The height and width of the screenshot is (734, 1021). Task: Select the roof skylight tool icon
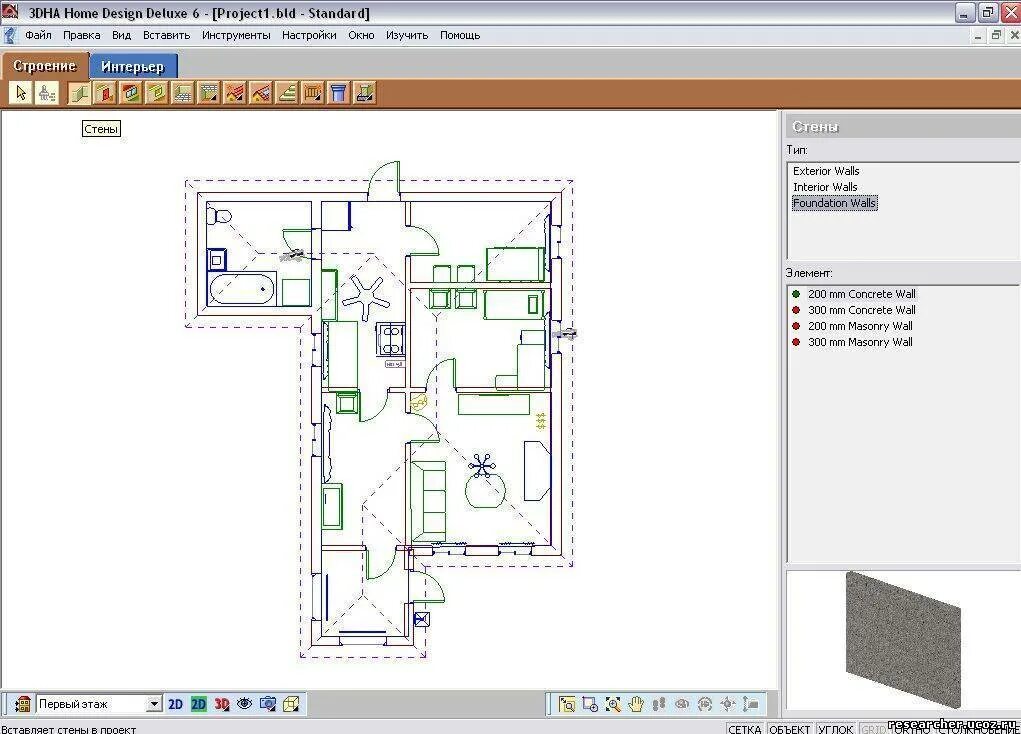(261, 93)
